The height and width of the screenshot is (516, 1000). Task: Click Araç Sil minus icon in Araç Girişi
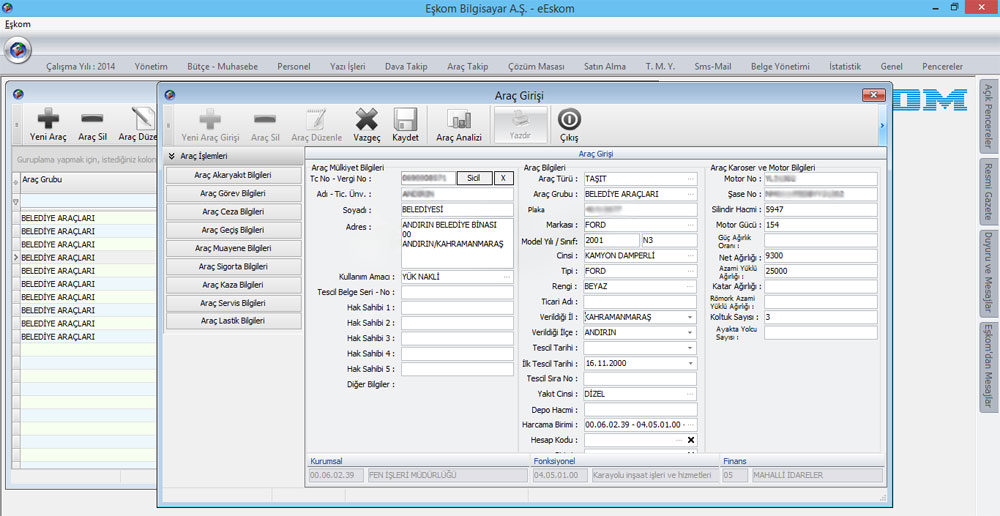[265, 119]
